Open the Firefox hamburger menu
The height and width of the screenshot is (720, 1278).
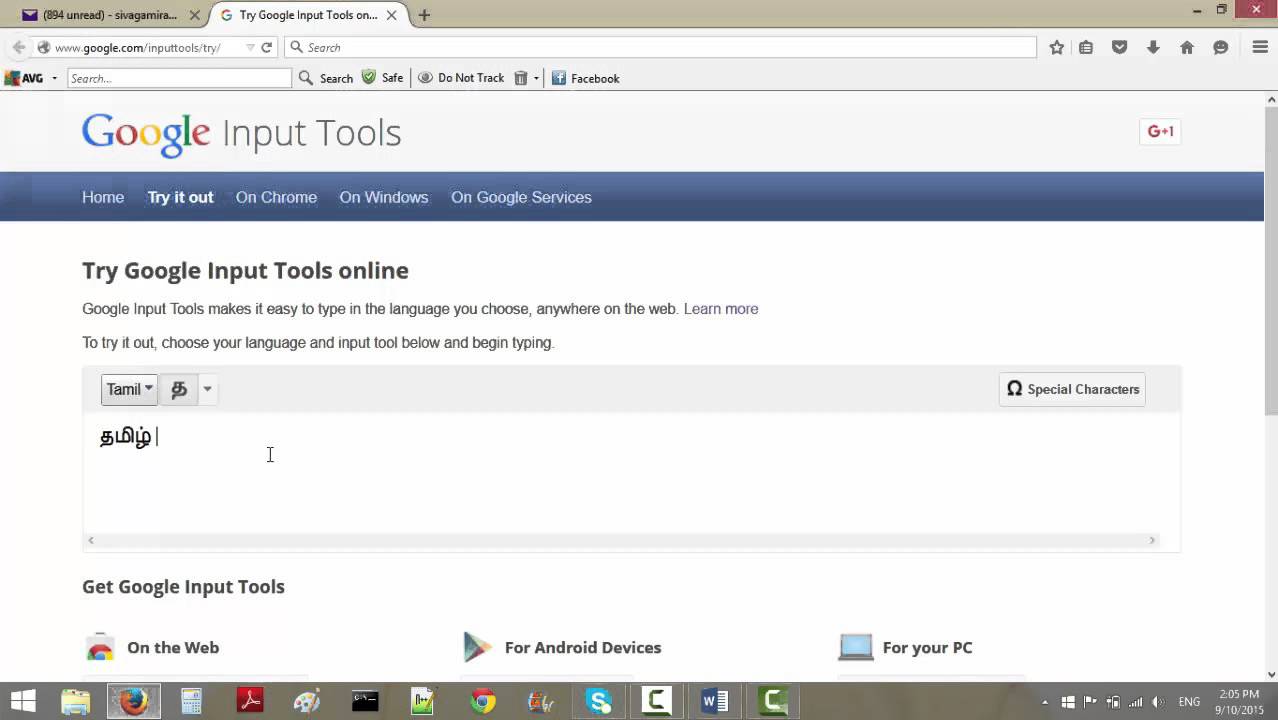1260,47
